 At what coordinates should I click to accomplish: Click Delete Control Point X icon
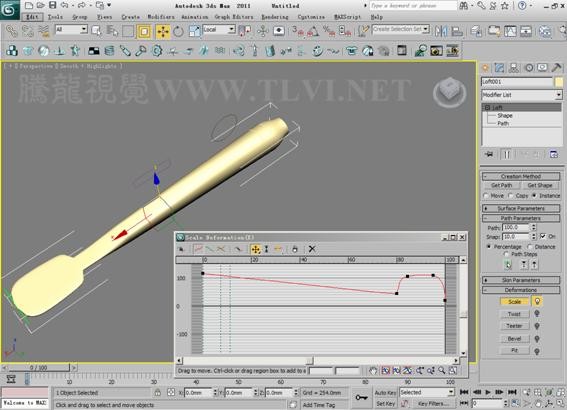(x=312, y=249)
